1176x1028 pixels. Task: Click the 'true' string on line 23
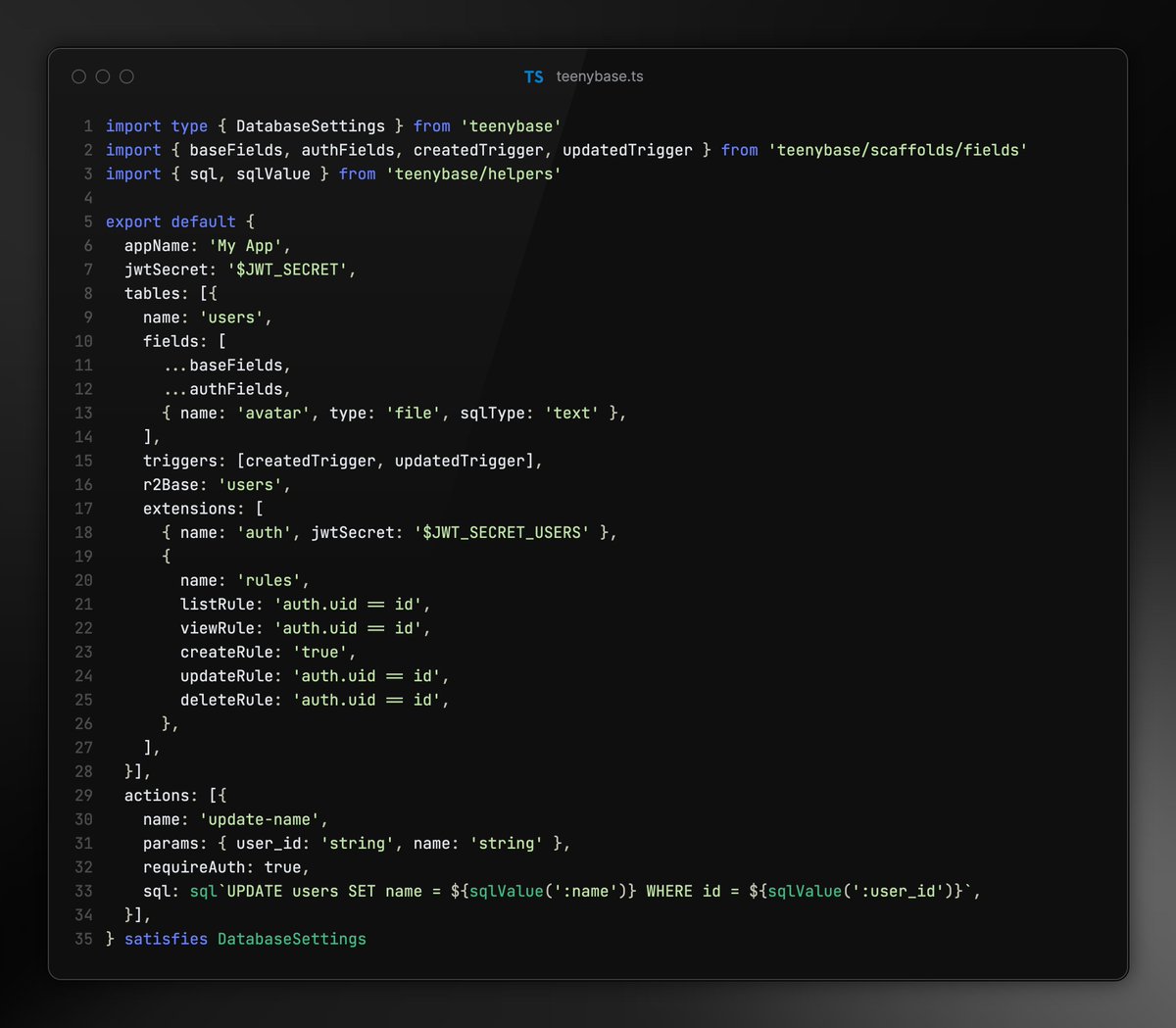(319, 652)
